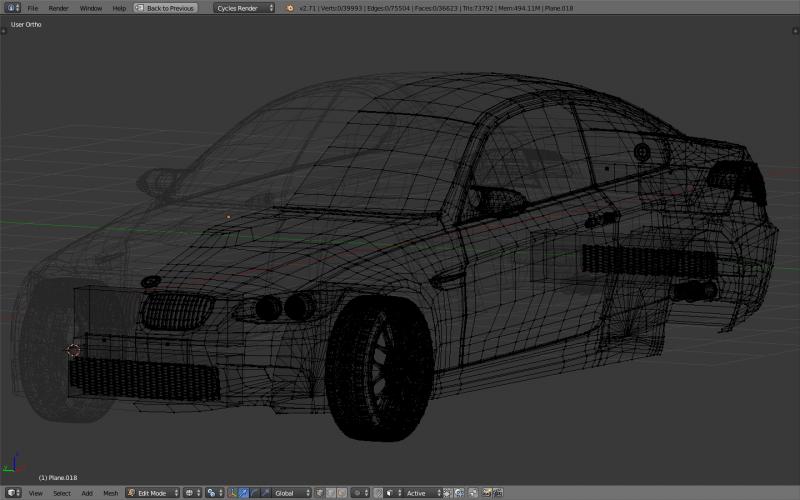
Task: Expand the top-right region toggle plus
Action: [x=795, y=31]
